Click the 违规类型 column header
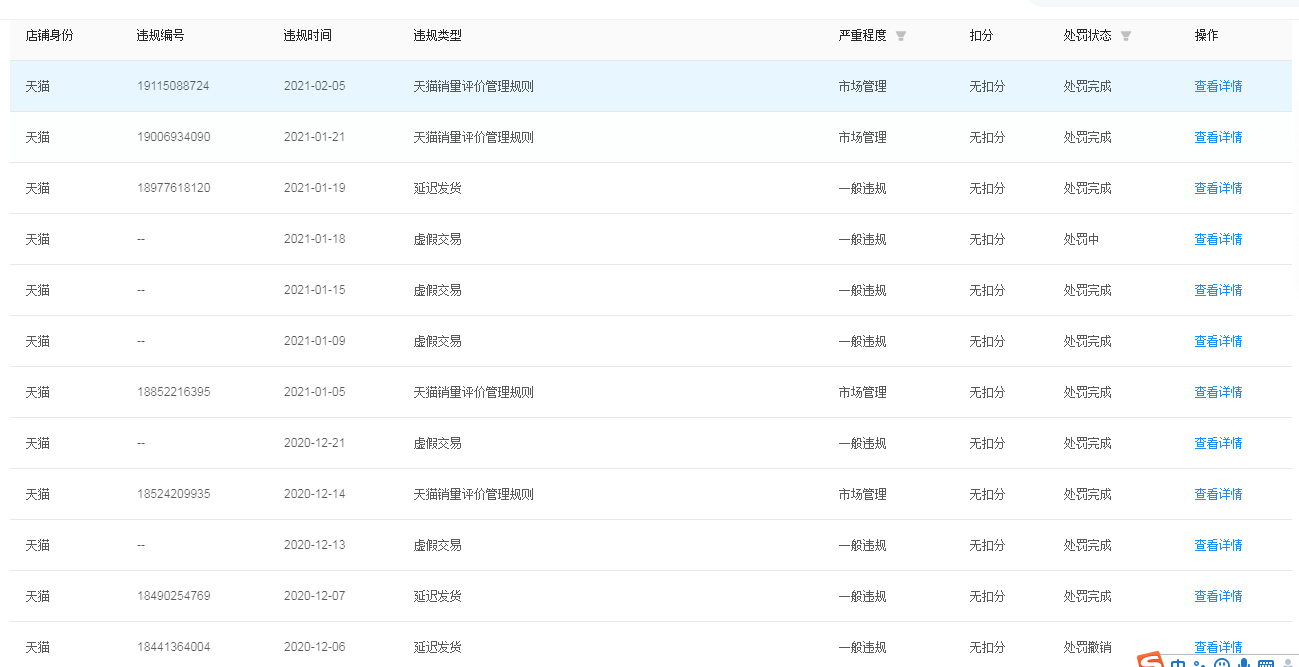The height and width of the screenshot is (667, 1299). click(437, 35)
